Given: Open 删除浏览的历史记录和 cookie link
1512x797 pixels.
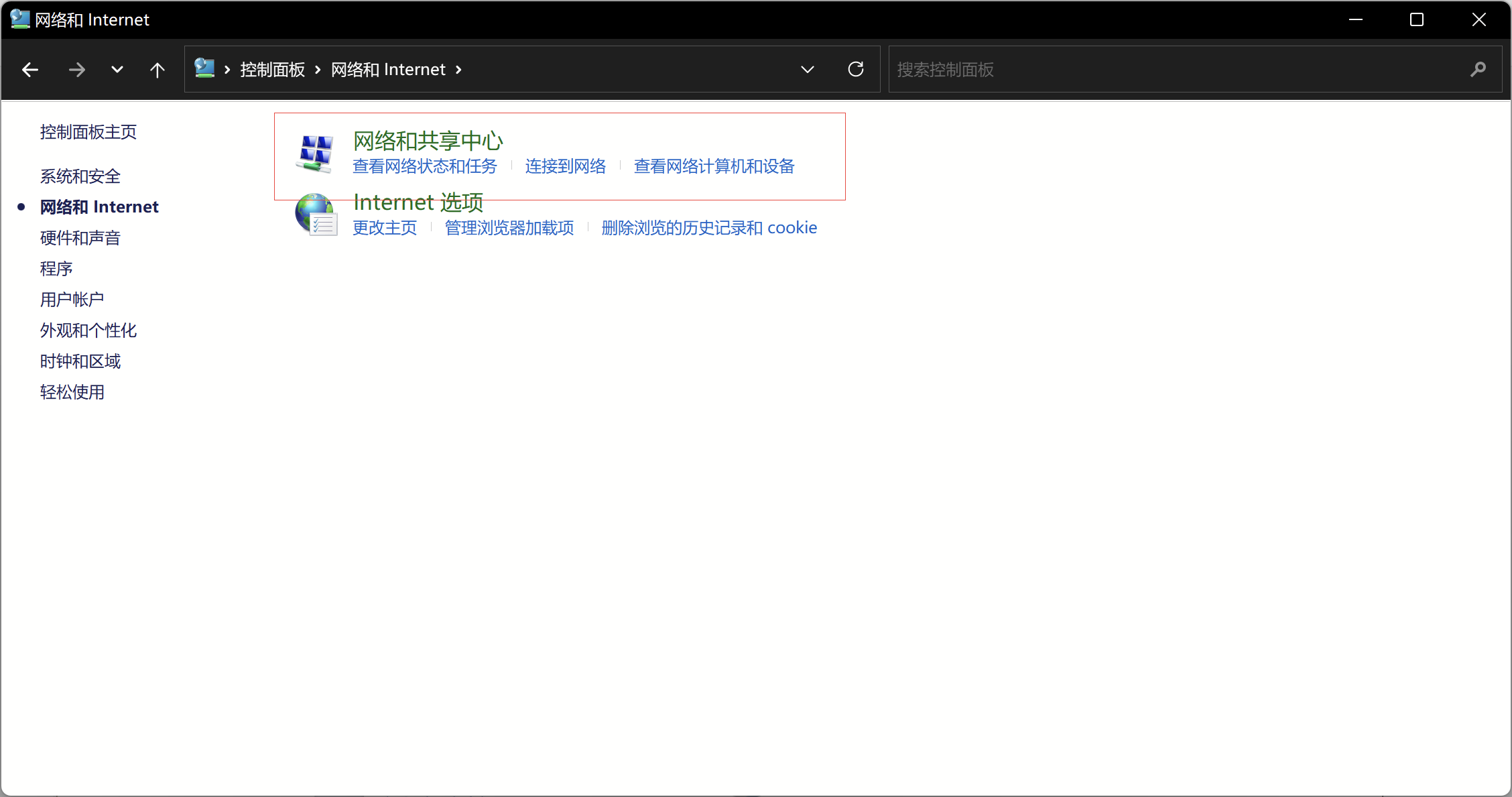Looking at the screenshot, I should tap(709, 228).
